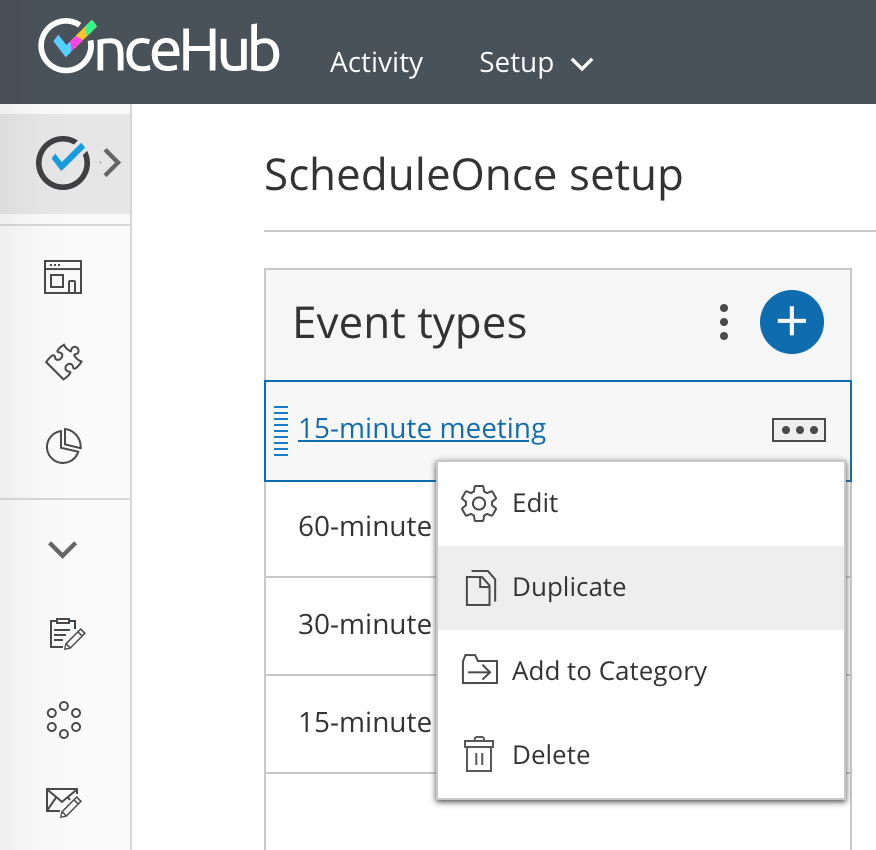Add a new event type with plus button

click(791, 322)
